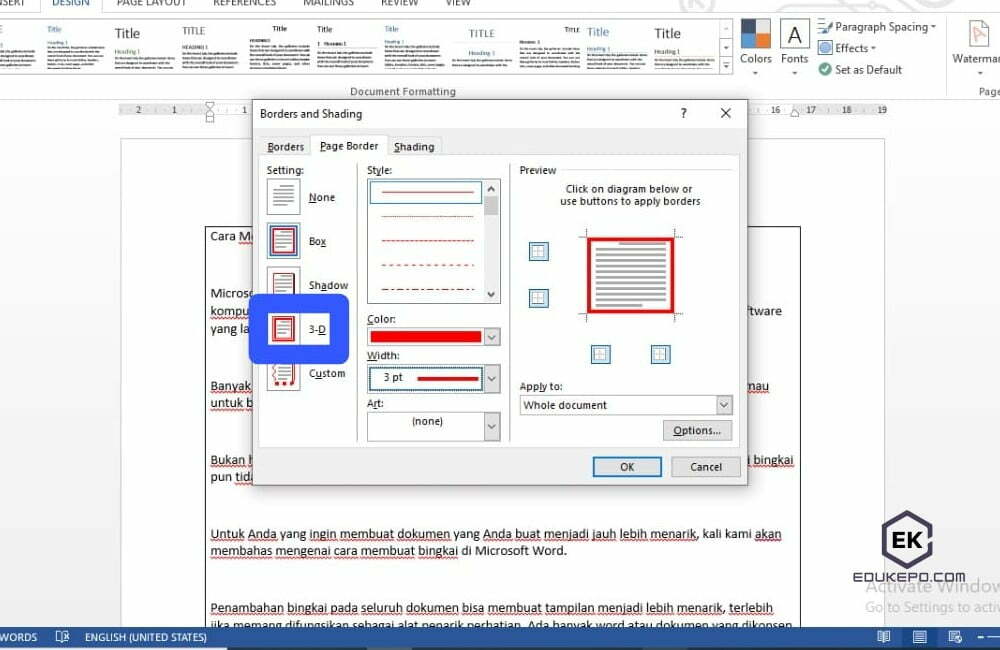Screen dimensions: 1000x650
Task: Select the Custom border setting
Action: coord(283,373)
